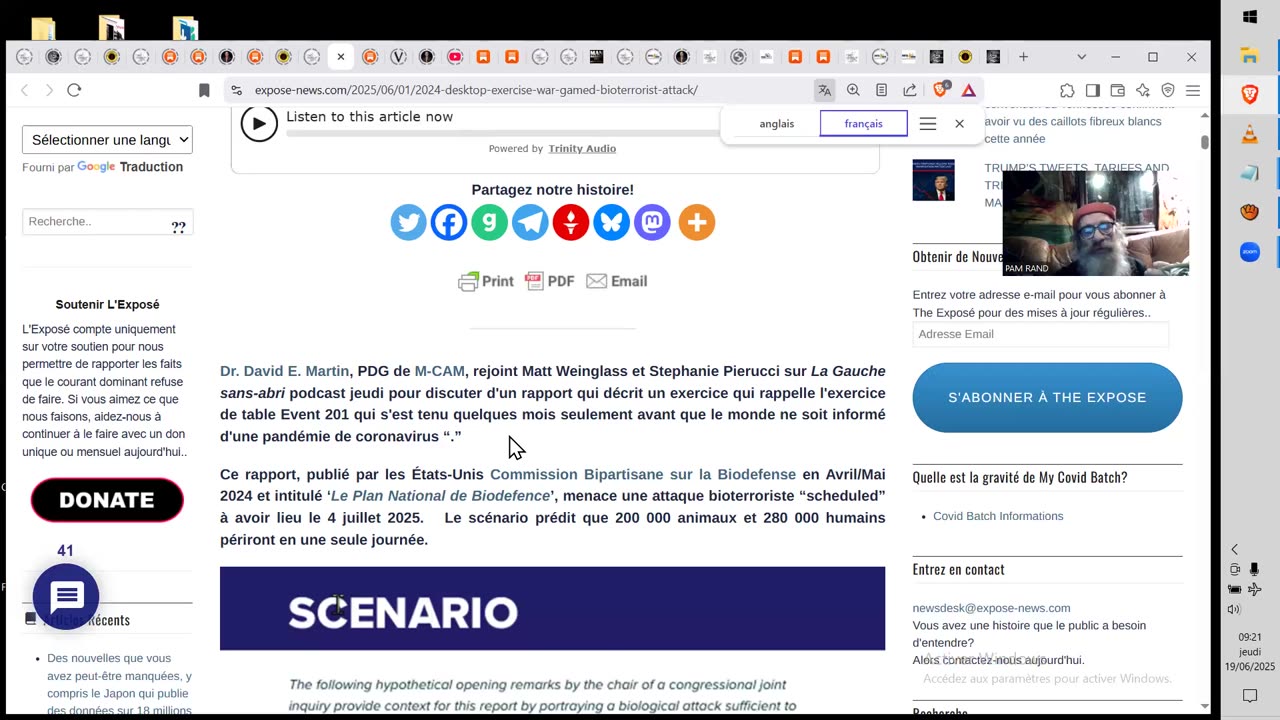Open the extensions puzzle icon
Image resolution: width=1280 pixels, height=720 pixels.
pos(1067,90)
